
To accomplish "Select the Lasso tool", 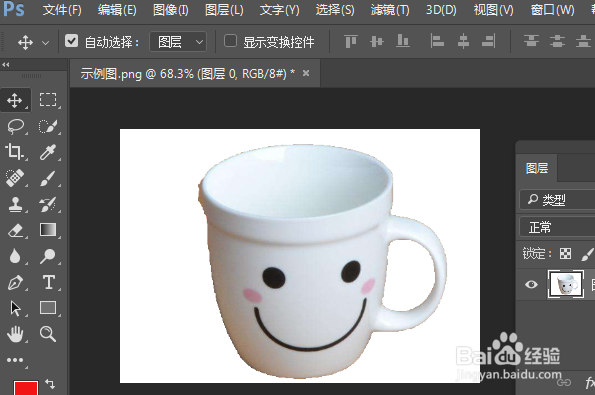I will click(x=16, y=126).
